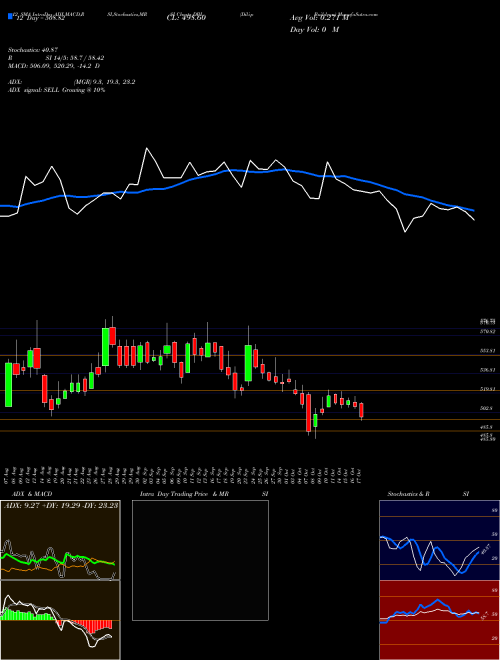Click the first tall green candle at the left edge
Viewport: 500px width, 660px height.
coord(8,384)
